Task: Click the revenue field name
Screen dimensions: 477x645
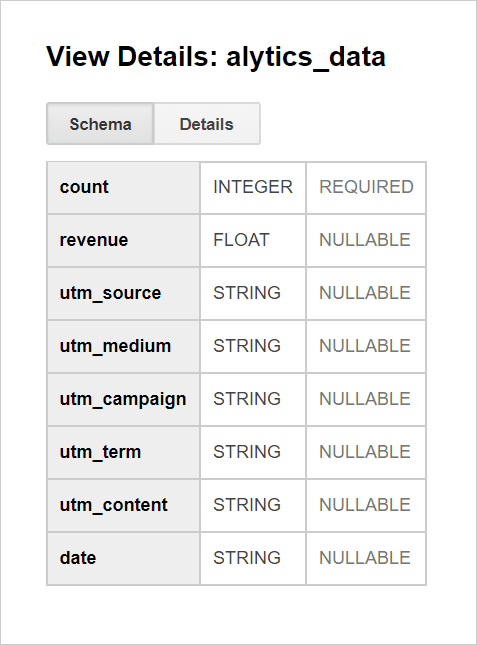Action: click(x=94, y=240)
